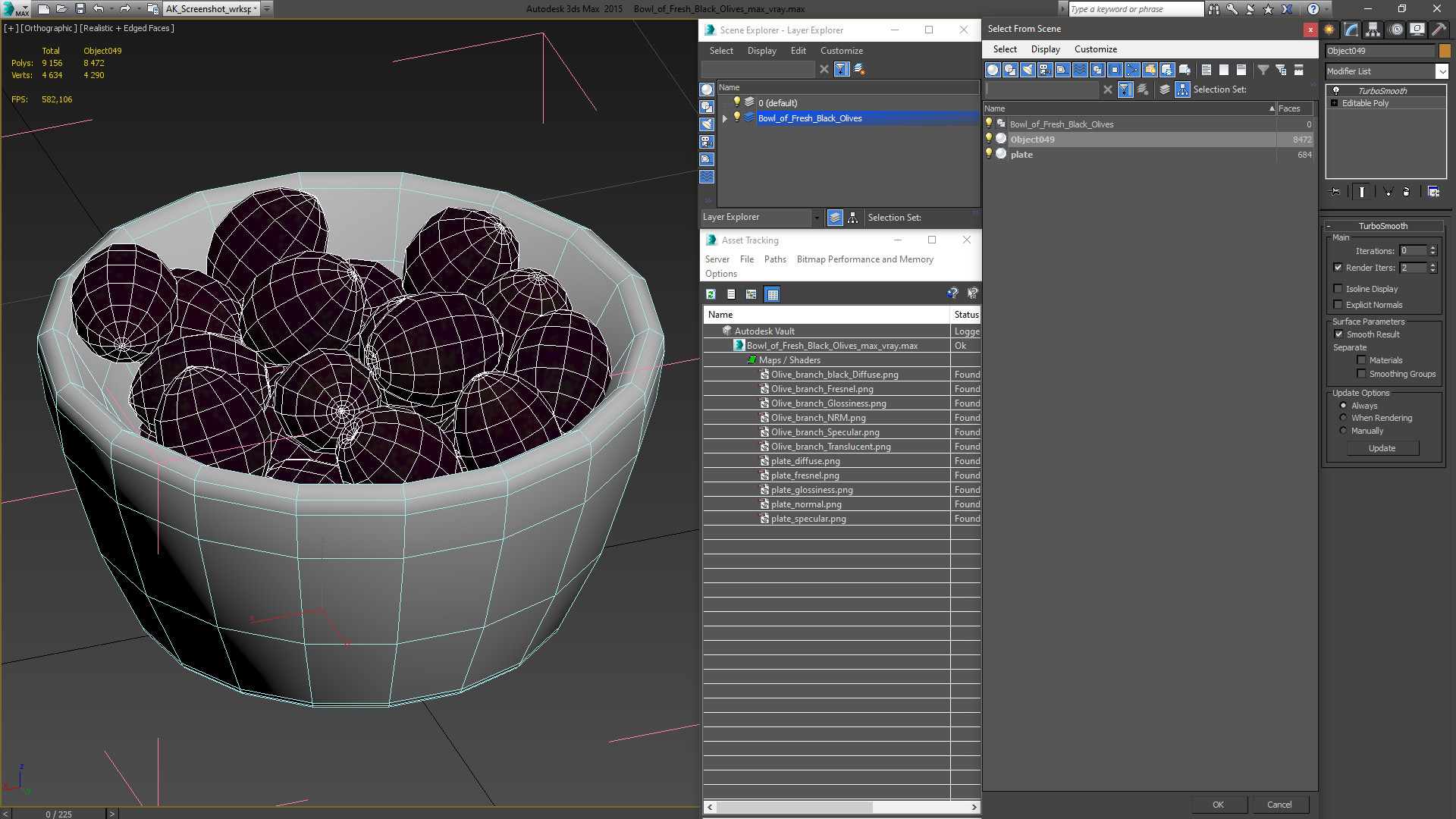Viewport: 1456px width, 819px height.
Task: Click Select All icon in Select From Scene
Action: tap(1206, 70)
